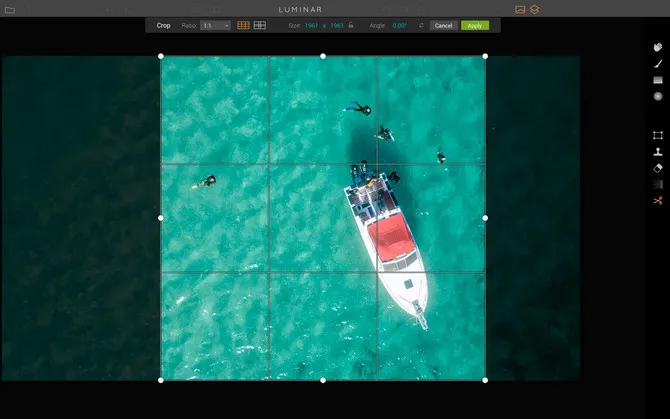
Task: Show the layers panel icon
Action: 535,10
